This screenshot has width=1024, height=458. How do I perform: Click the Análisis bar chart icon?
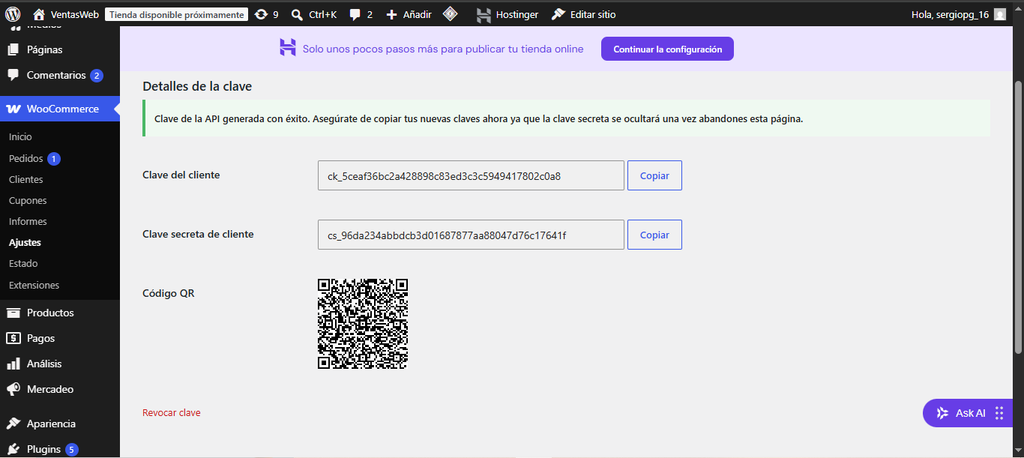13,364
